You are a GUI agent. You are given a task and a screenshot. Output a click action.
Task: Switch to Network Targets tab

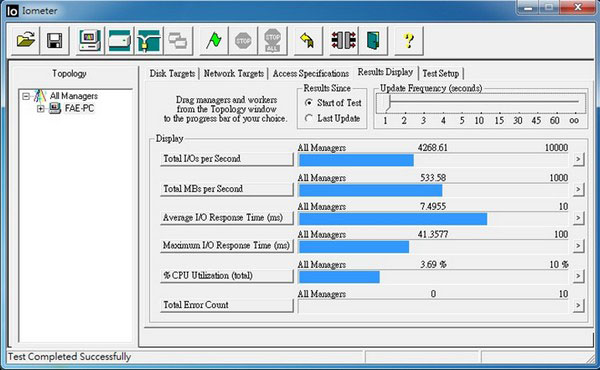[233, 73]
